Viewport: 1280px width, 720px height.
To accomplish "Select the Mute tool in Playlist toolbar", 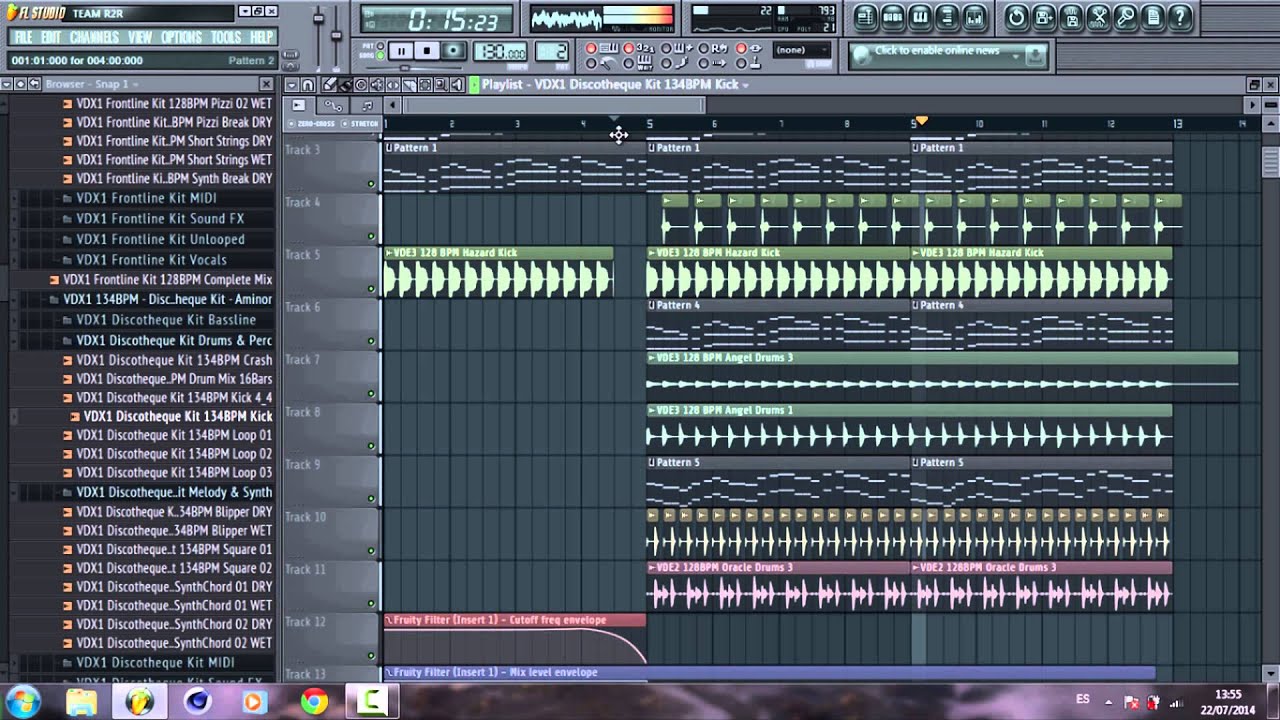I will click(x=377, y=85).
